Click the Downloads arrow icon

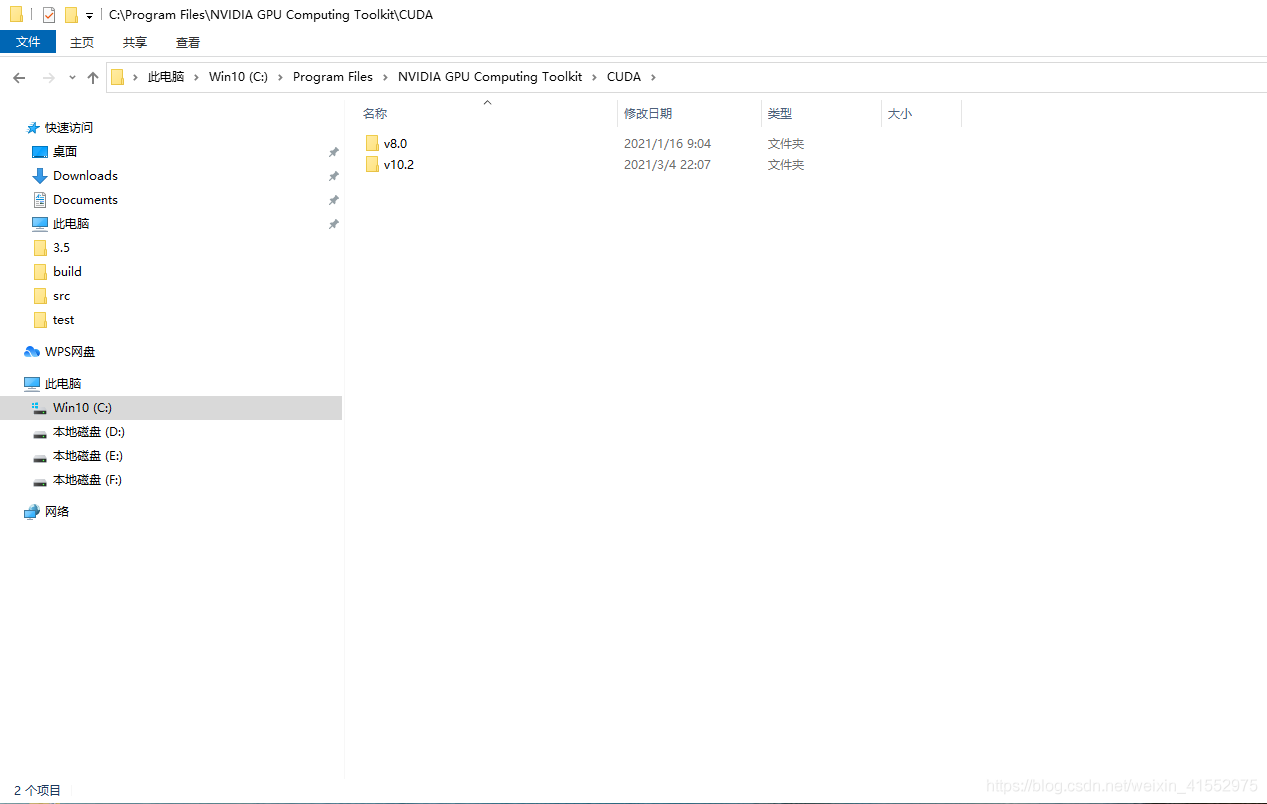pyautogui.click(x=40, y=176)
